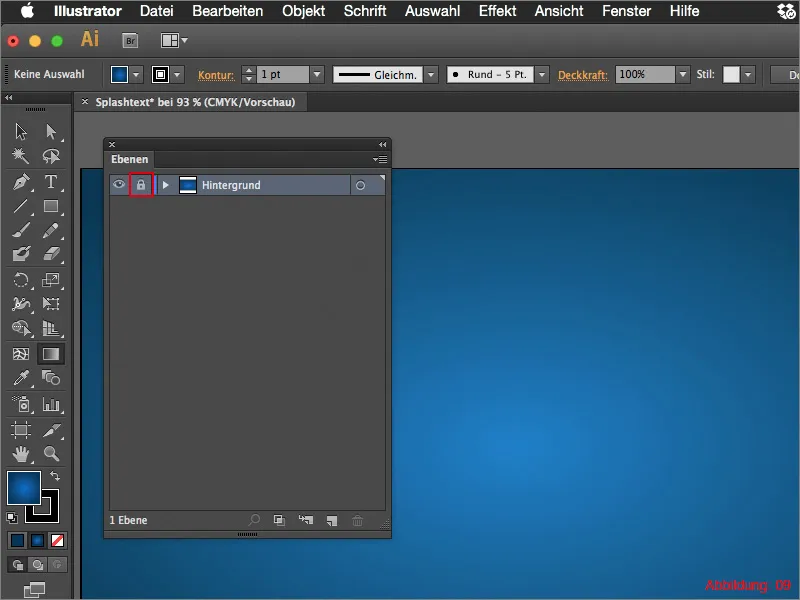Open Gleichm. stroke profile dropdown
The height and width of the screenshot is (600, 800).
[431, 74]
